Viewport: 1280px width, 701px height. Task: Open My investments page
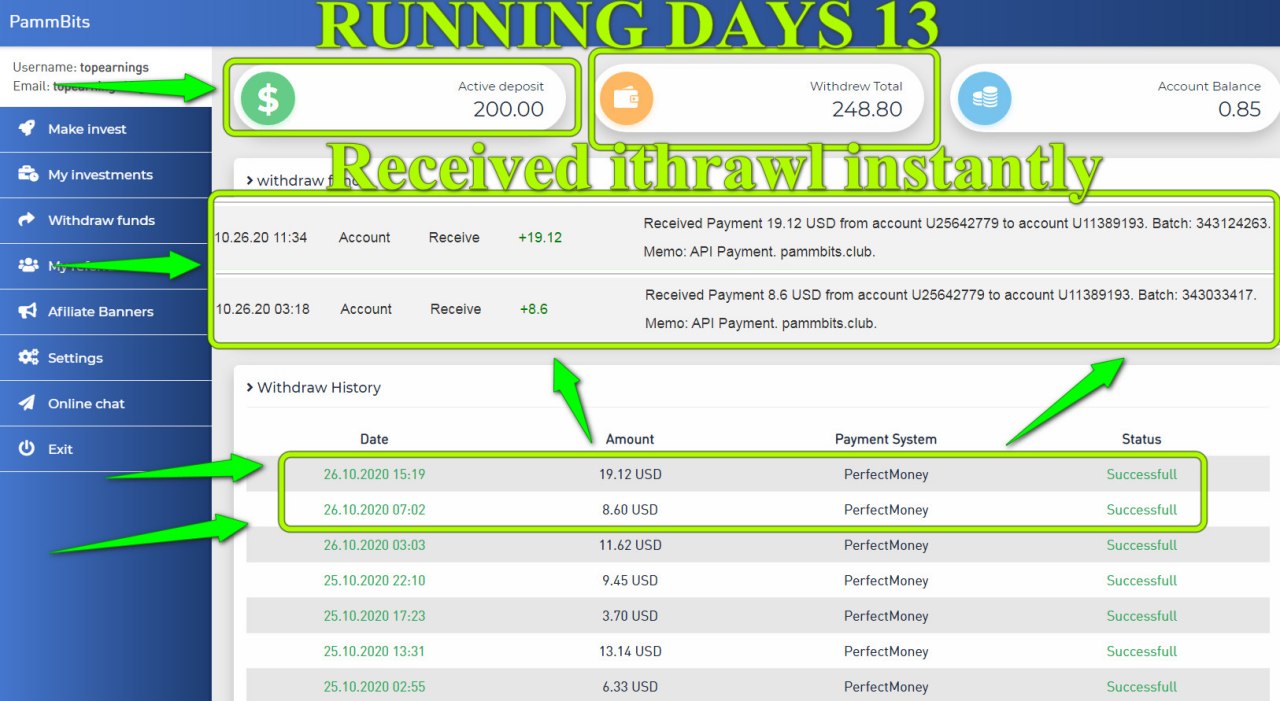[106, 174]
